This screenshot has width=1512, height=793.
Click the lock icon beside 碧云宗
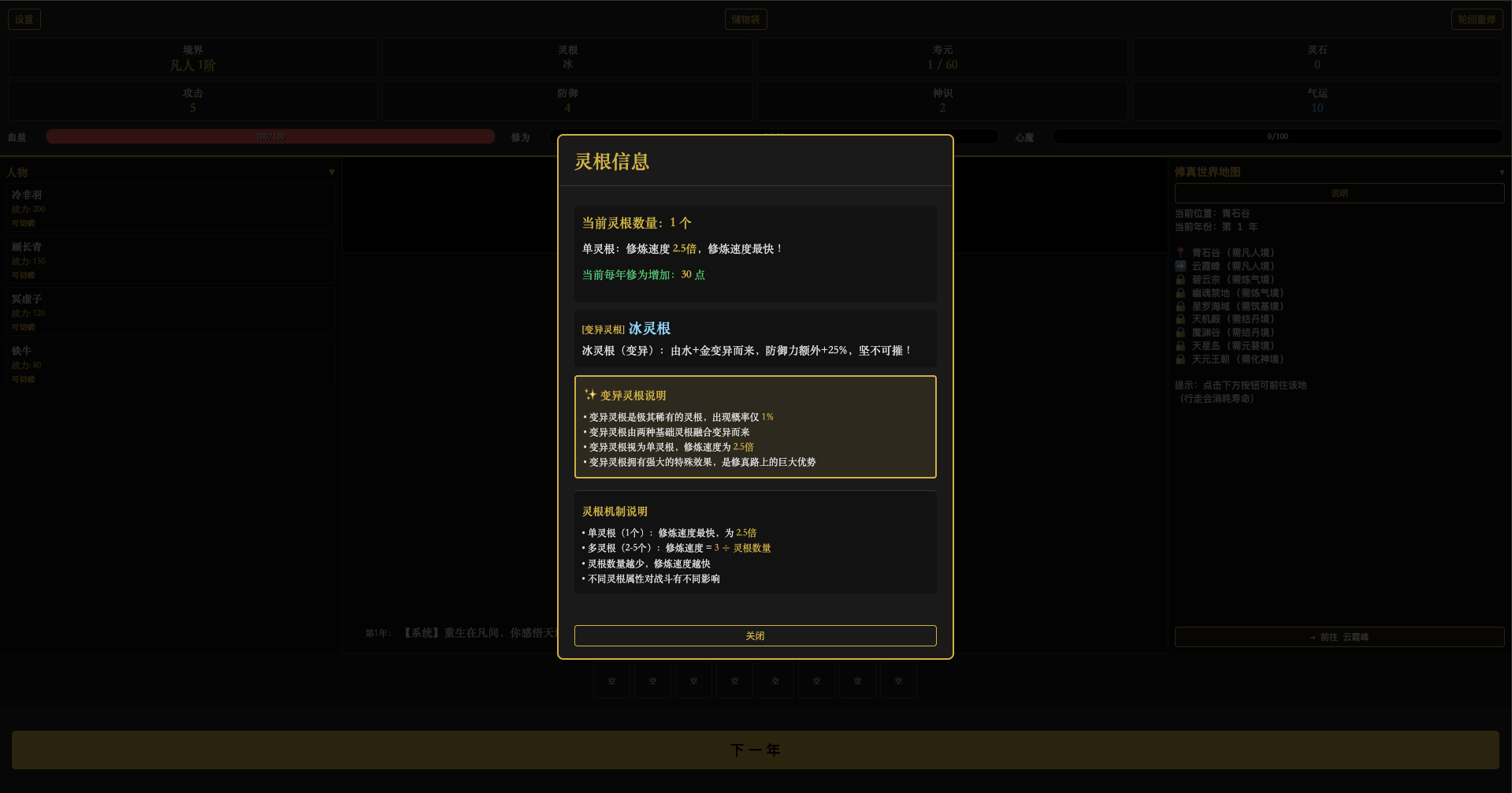1180,280
